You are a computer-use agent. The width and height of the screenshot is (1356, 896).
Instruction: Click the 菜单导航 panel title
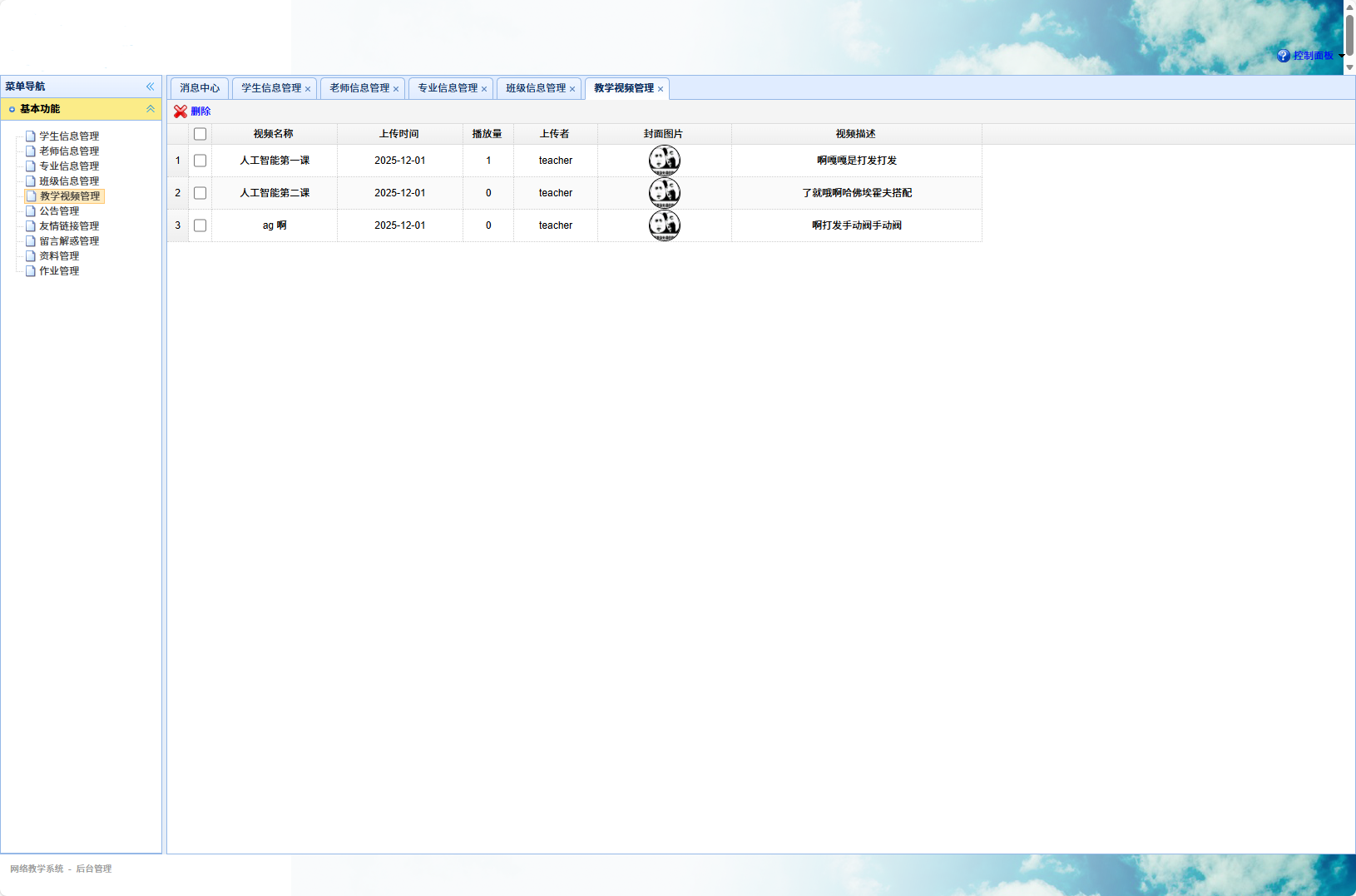(25, 87)
